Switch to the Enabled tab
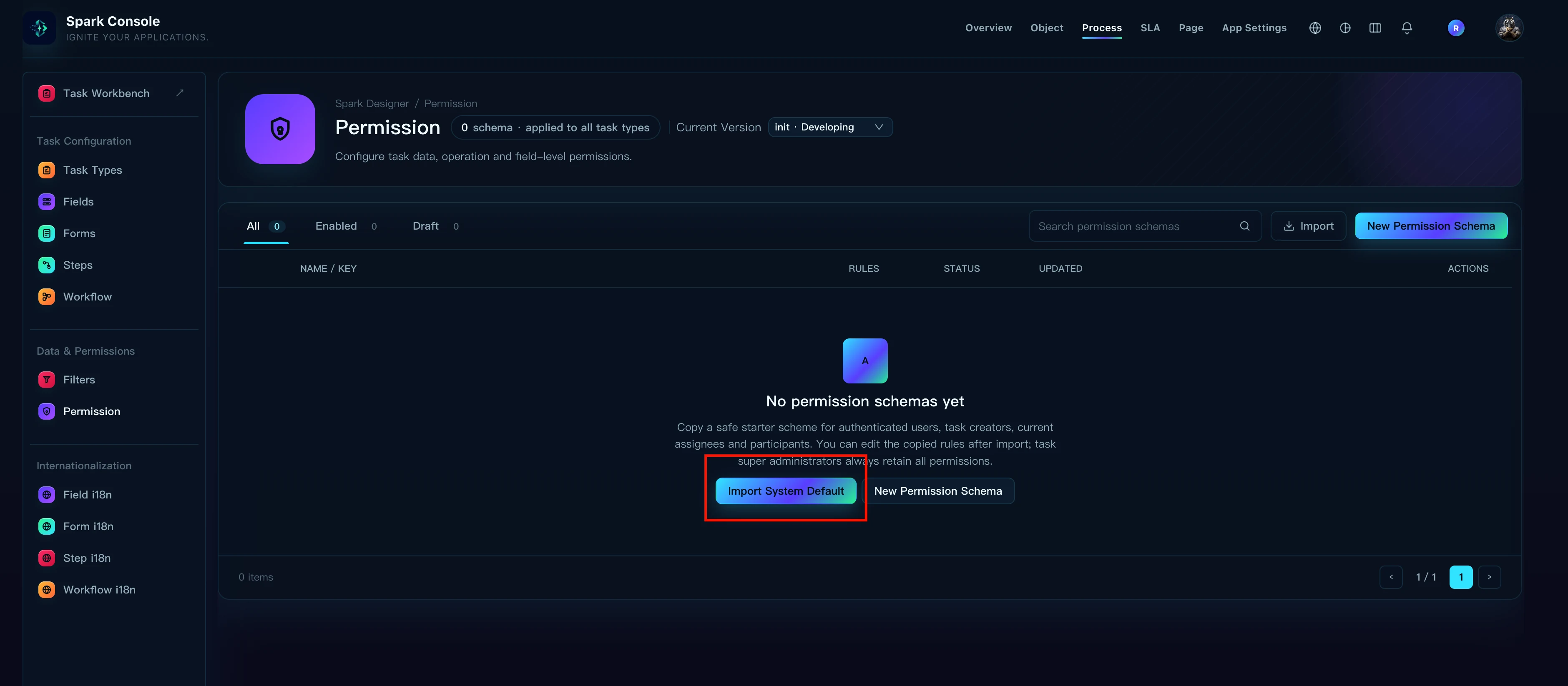The width and height of the screenshot is (1568, 686). pyautogui.click(x=346, y=226)
